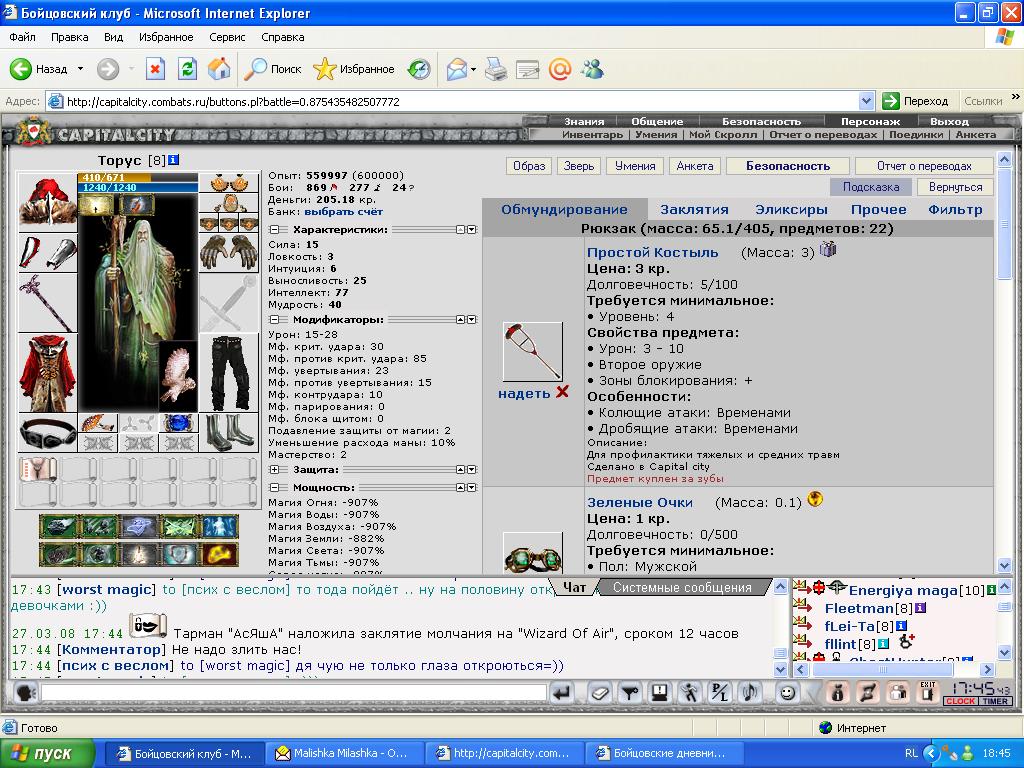Image resolution: width=1024 pixels, height=768 pixels.
Task: Toggle chat sound speaker icon
Action: [750, 692]
